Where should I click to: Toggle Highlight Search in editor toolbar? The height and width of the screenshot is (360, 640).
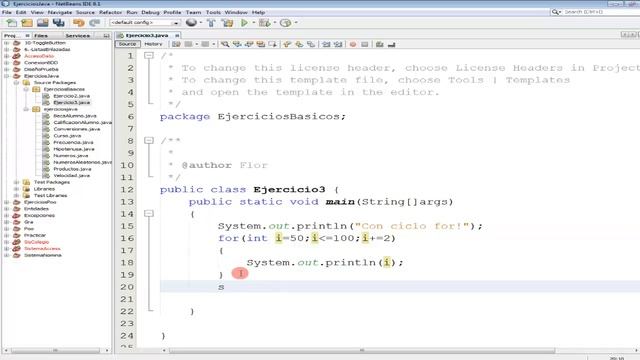coord(260,44)
